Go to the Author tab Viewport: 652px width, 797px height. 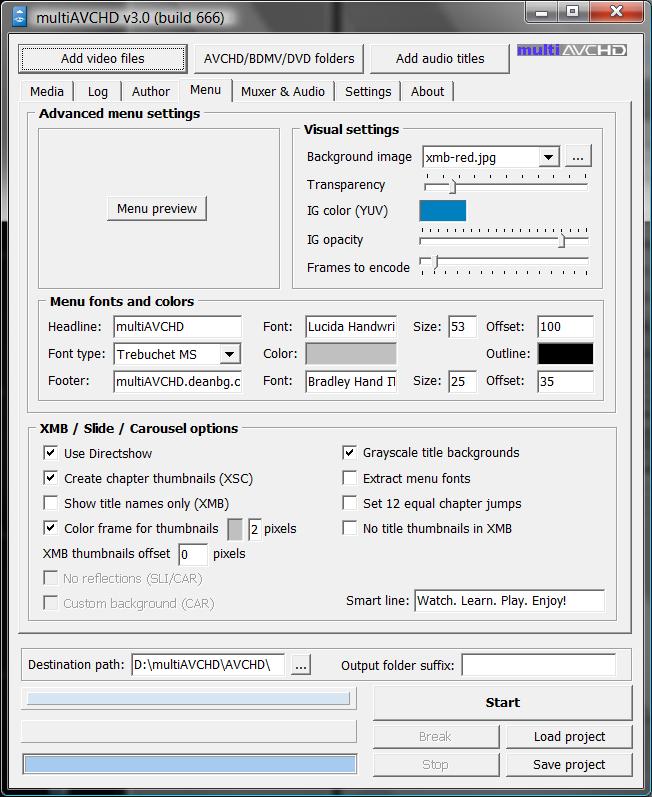(150, 91)
